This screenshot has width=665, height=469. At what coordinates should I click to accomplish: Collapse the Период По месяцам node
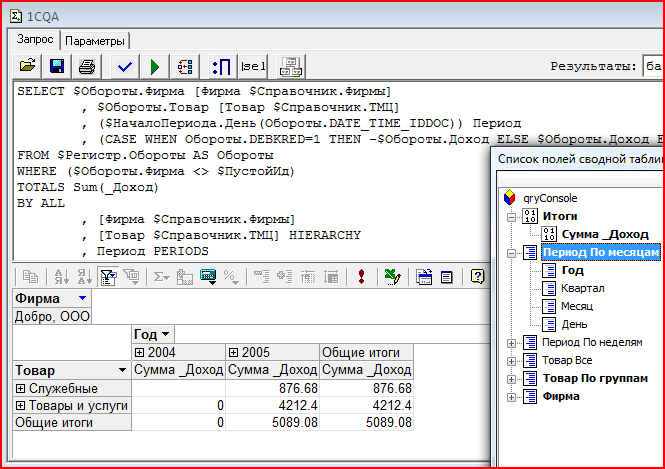[x=510, y=252]
